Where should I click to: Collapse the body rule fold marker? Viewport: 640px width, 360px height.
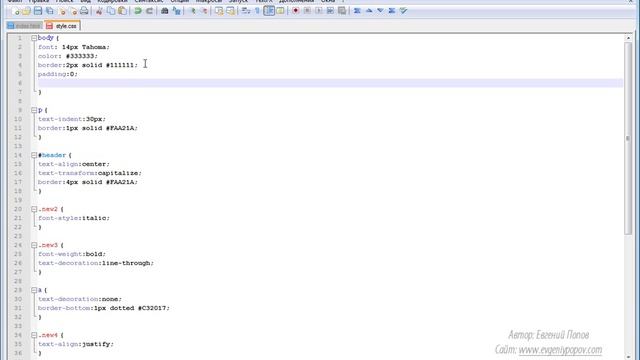click(x=34, y=38)
